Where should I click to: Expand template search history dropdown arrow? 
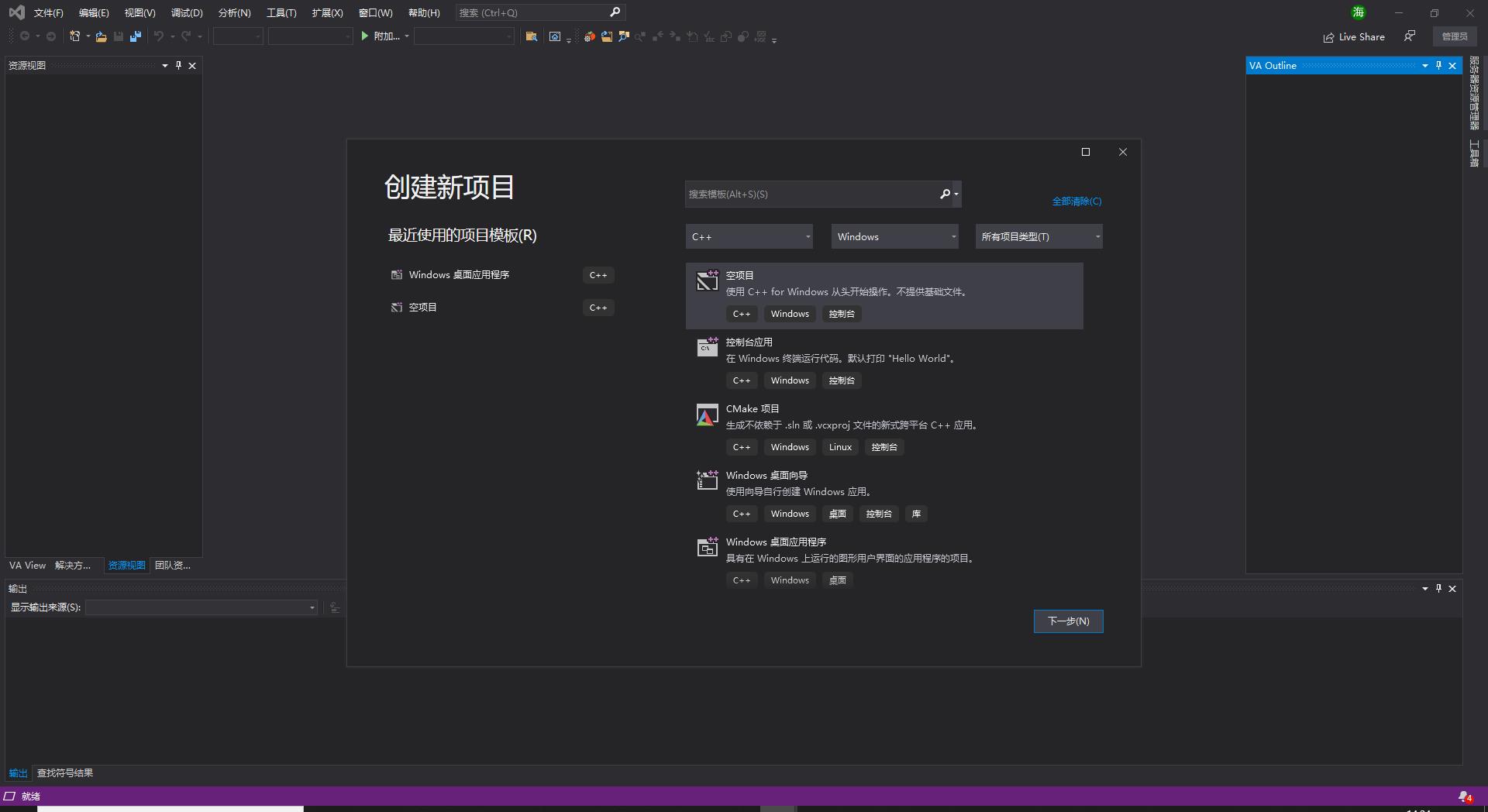click(956, 194)
